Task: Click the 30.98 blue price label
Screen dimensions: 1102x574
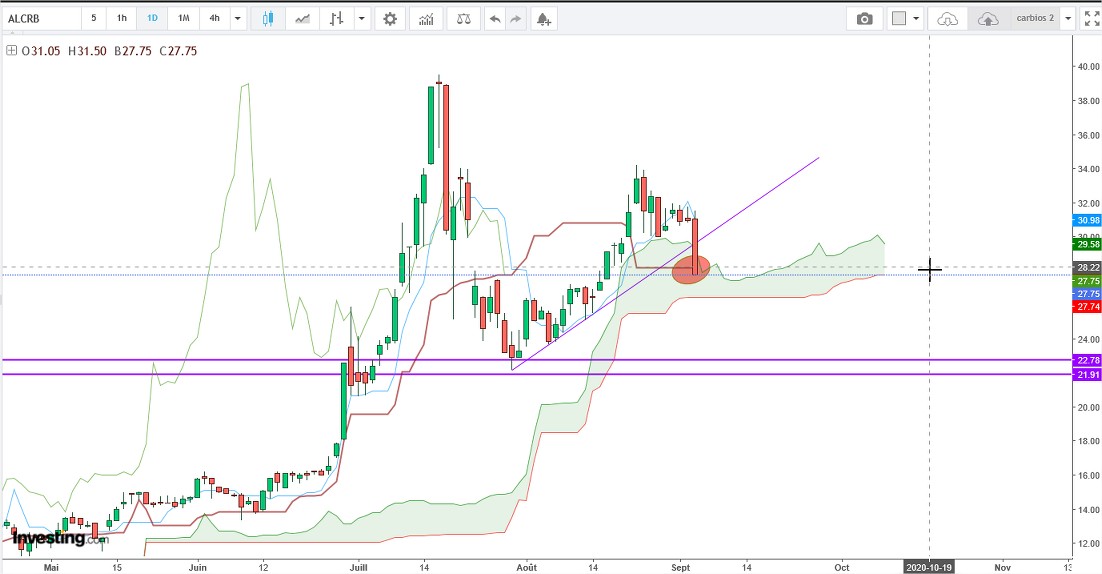Action: click(1088, 221)
